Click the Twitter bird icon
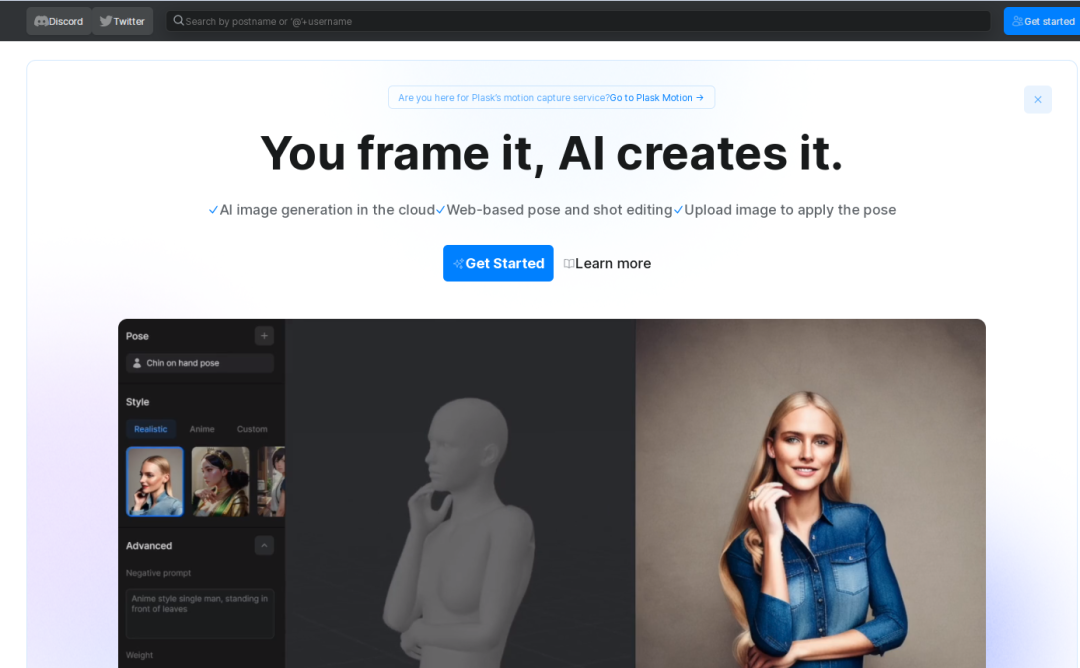1080x668 pixels. pos(105,21)
